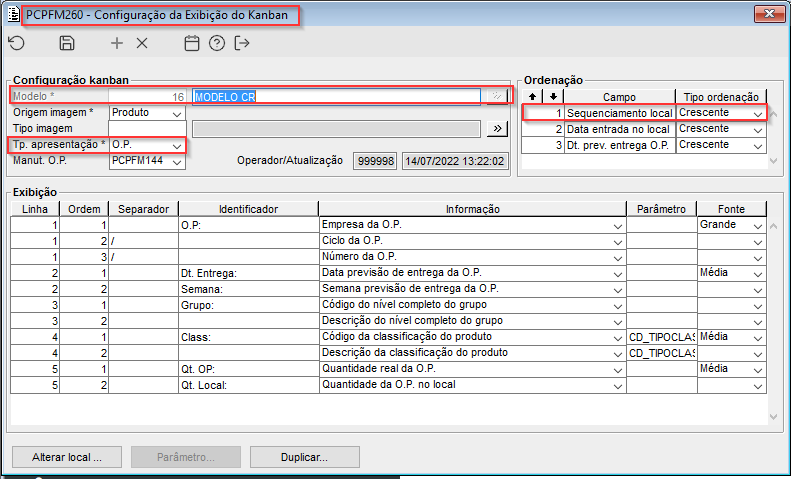Click the disabled Parâmetro... button
This screenshot has width=791, height=479.
pos(186,457)
